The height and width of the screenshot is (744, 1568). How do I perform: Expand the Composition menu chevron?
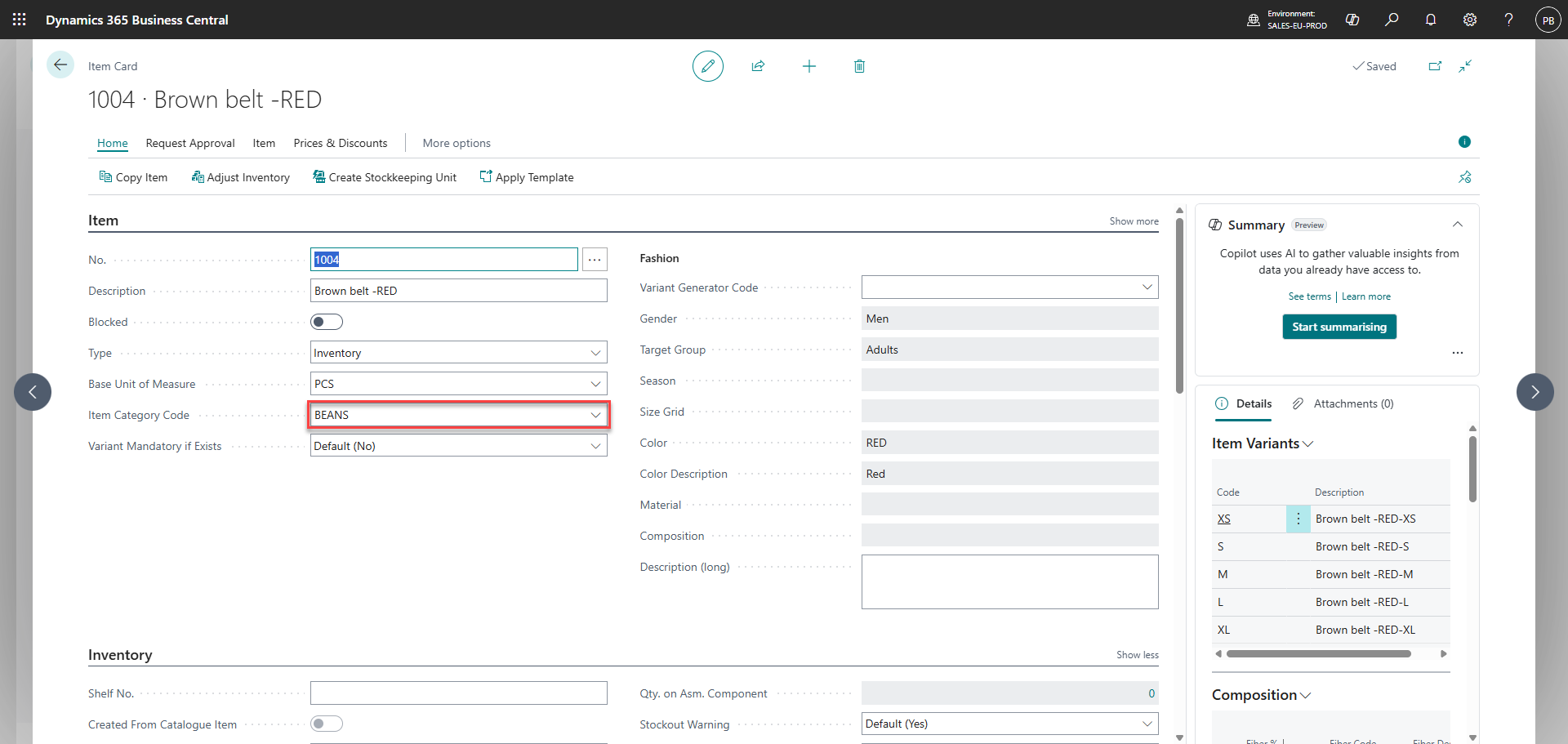(1305, 696)
